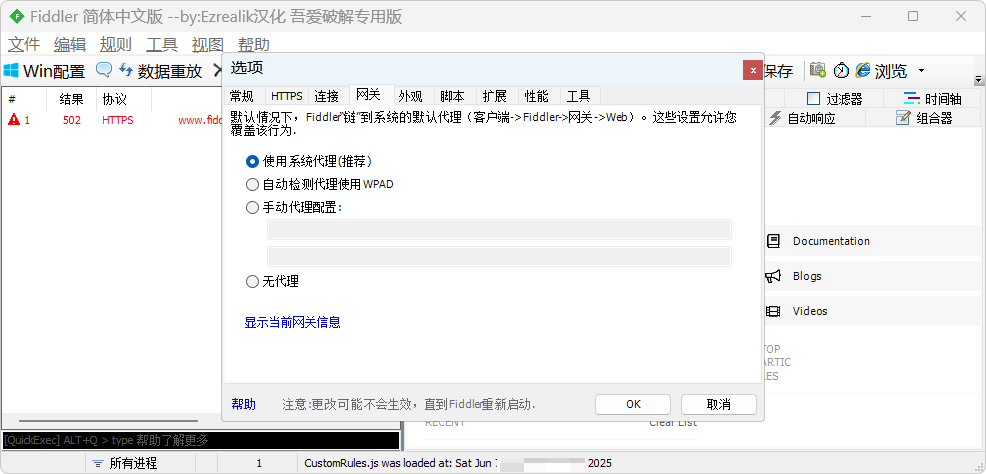Click the 自动响应 lightning bolt icon
The image size is (986, 474).
(775, 118)
